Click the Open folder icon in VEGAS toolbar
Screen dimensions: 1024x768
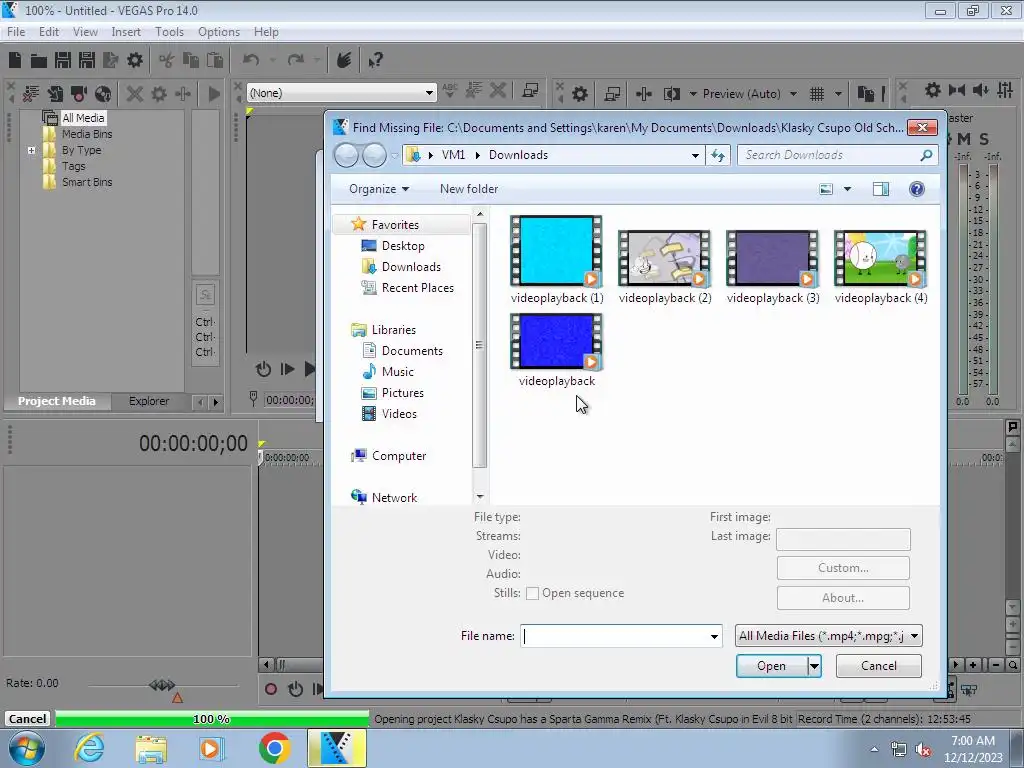39,60
